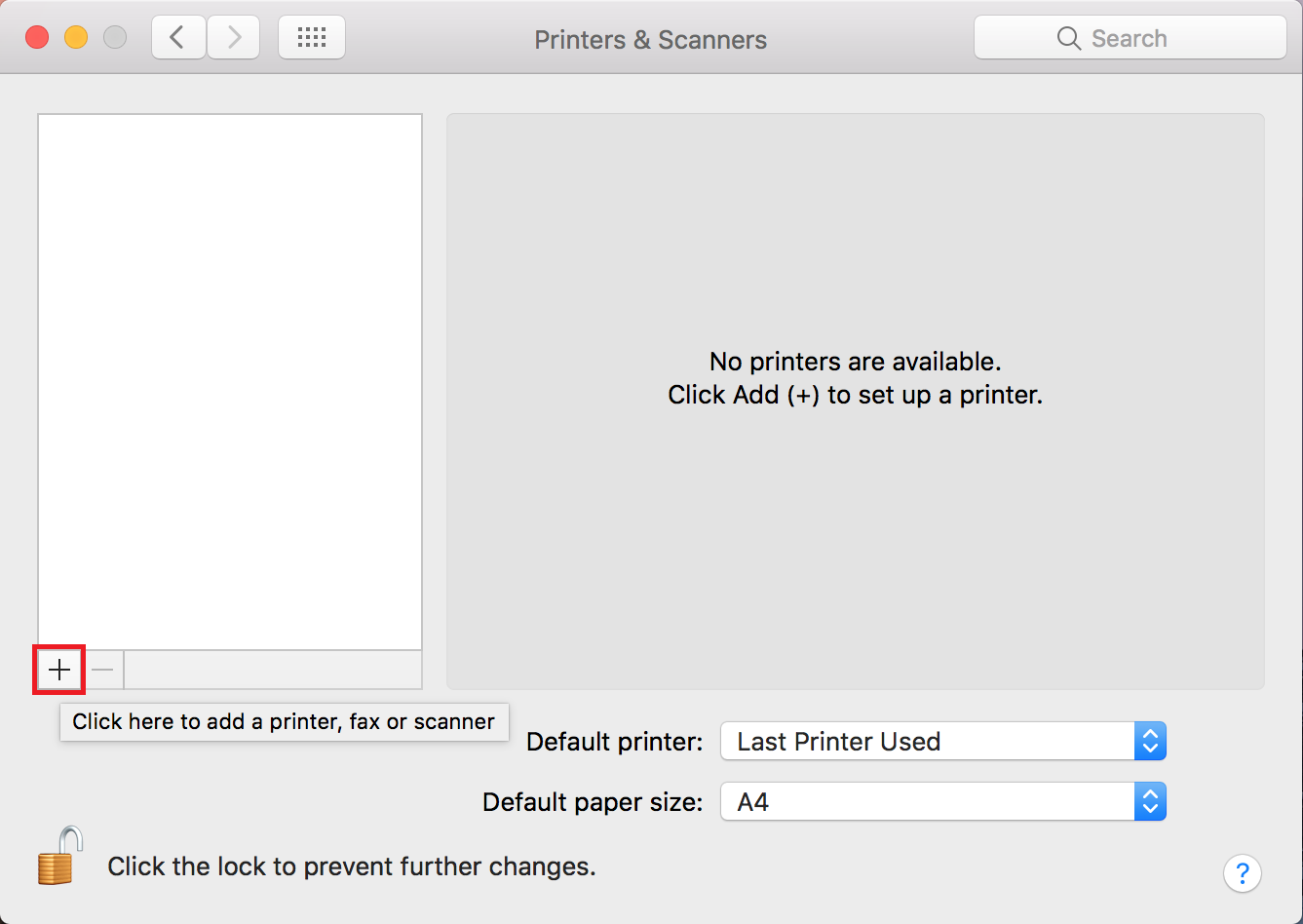Focus the Search text field
Image resolution: width=1303 pixels, height=924 pixels.
[x=1131, y=39]
